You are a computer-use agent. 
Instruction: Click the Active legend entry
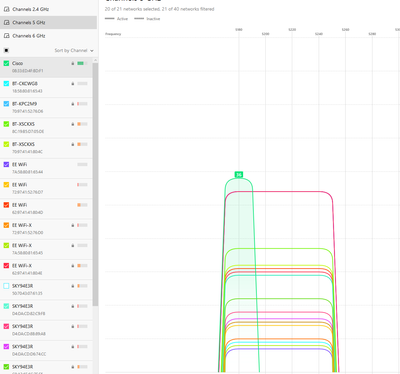pyautogui.click(x=116, y=19)
